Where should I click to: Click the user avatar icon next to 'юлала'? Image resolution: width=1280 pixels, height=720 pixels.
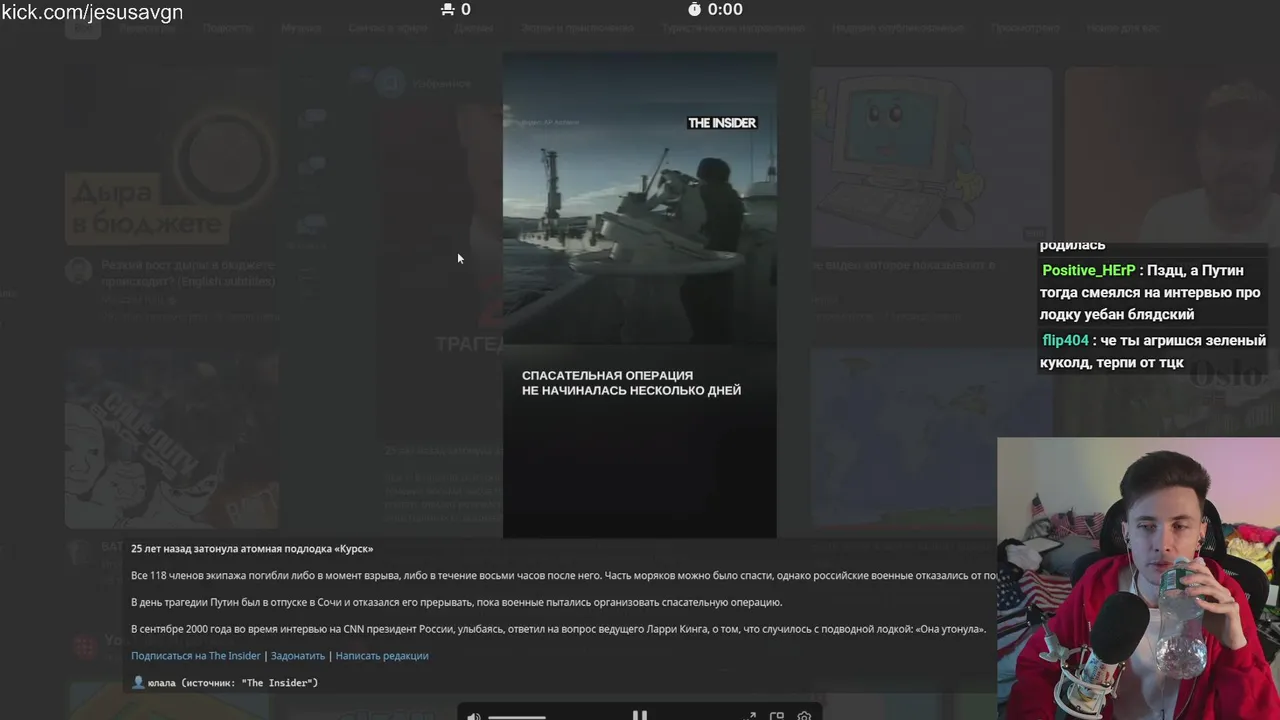[x=138, y=682]
